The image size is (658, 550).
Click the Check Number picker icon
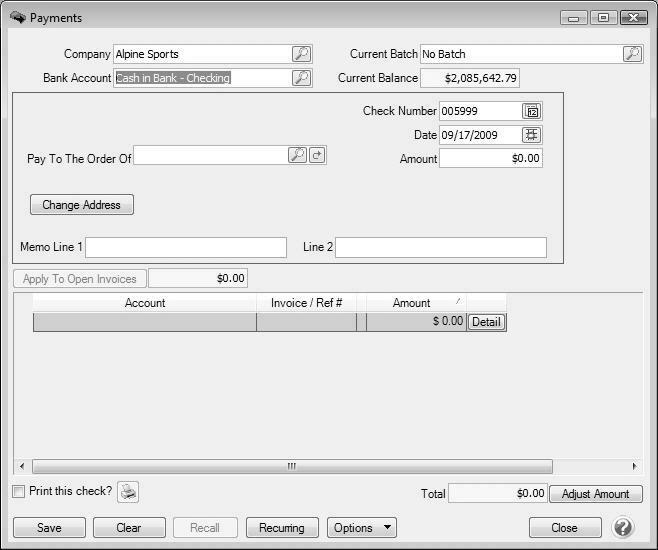coord(532,111)
